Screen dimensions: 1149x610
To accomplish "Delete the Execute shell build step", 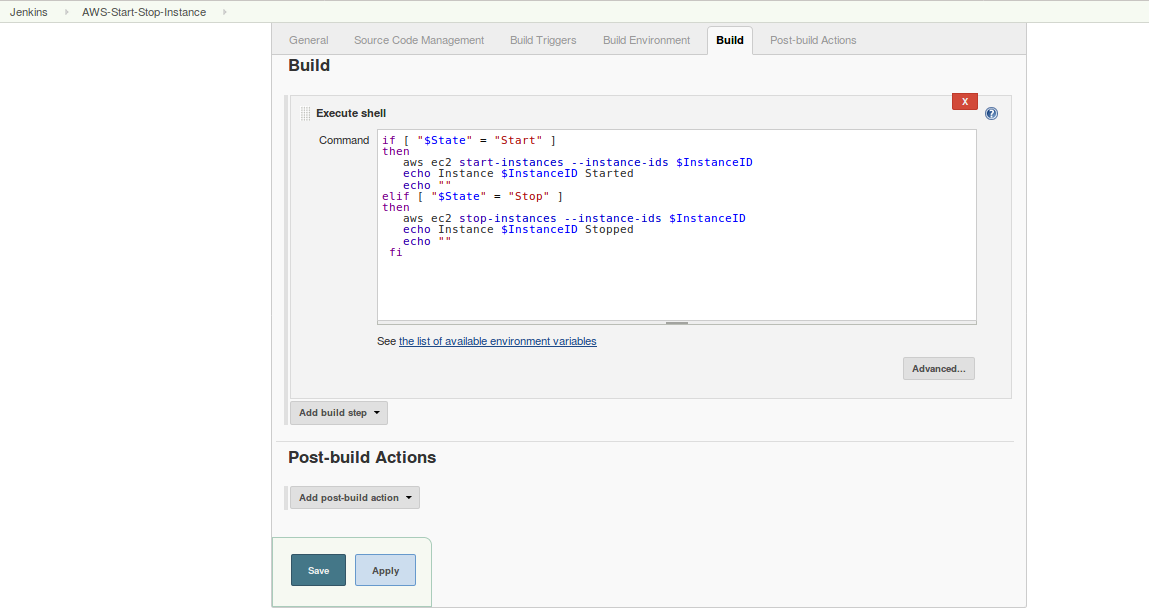I will (964, 101).
